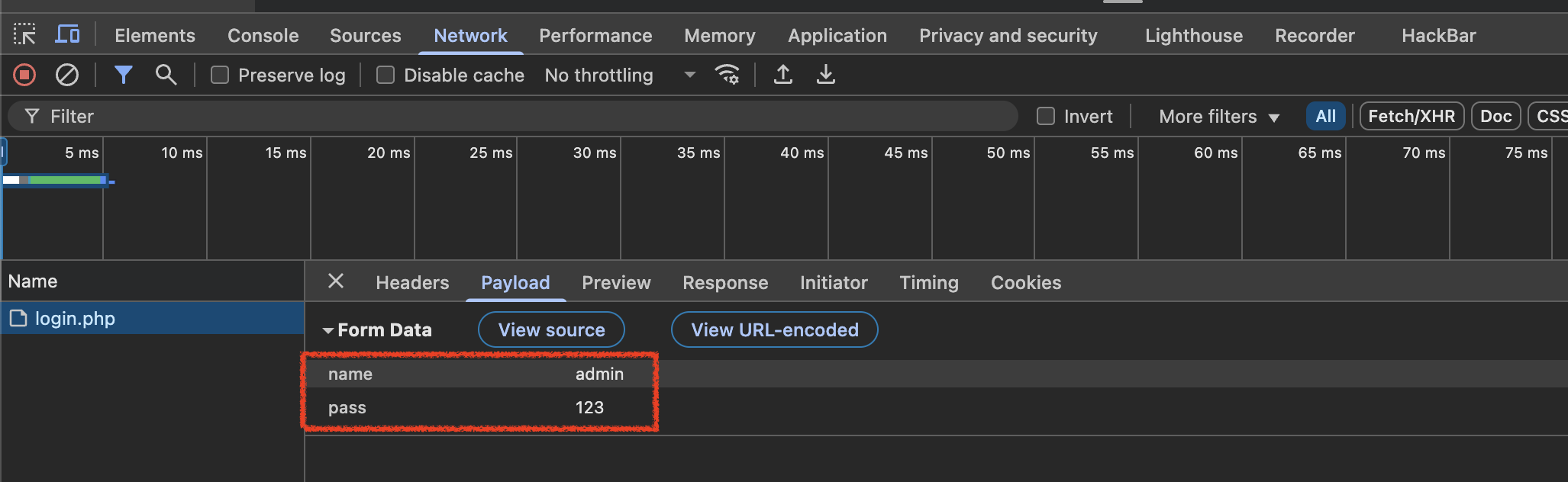Click the View URL-encoded button
The width and height of the screenshot is (1568, 482).
click(x=774, y=329)
